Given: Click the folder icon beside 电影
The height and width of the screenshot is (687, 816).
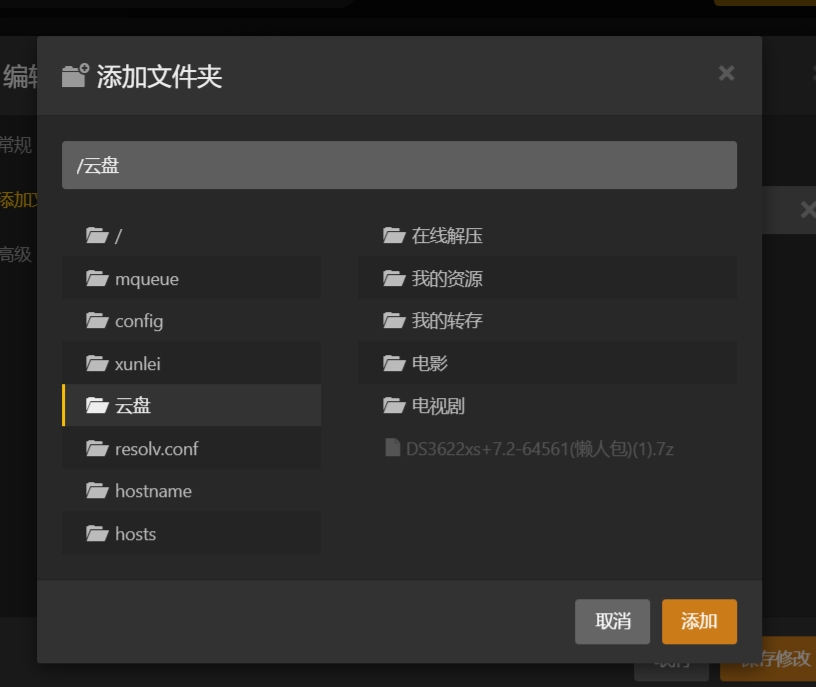Looking at the screenshot, I should pyautogui.click(x=394, y=363).
